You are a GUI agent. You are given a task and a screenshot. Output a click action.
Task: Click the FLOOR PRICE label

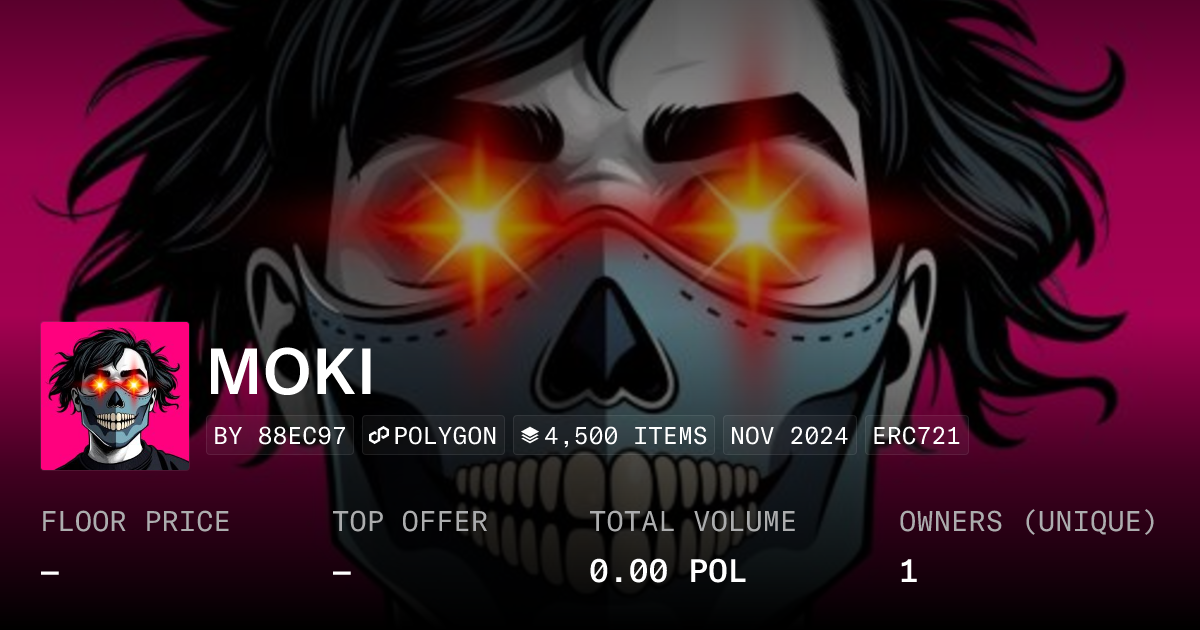tap(135, 522)
